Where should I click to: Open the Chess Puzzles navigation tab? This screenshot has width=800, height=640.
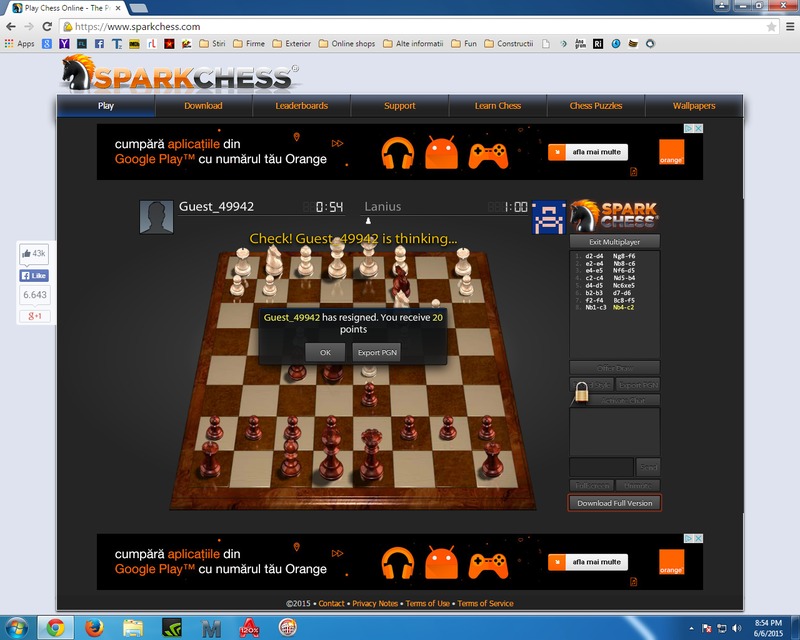[x=596, y=106]
